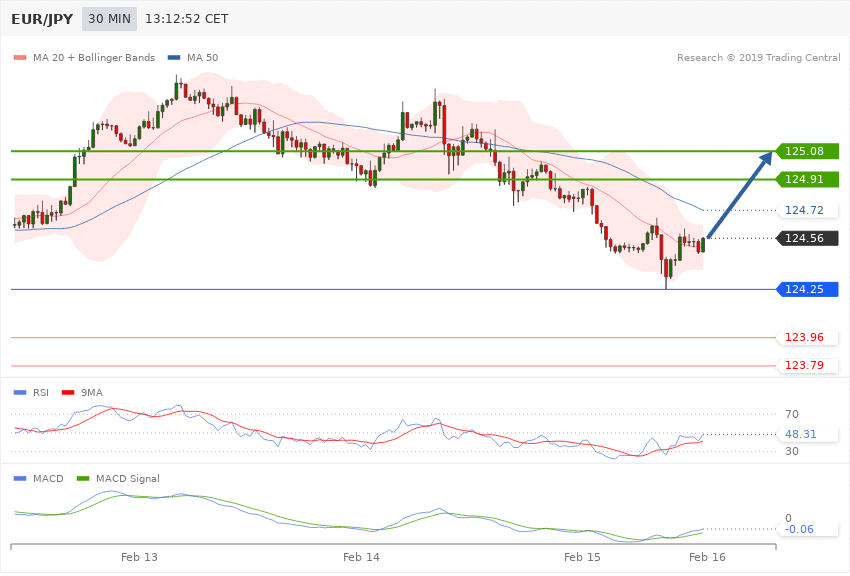
Task: Click the blue MACD legend swatch
Action: point(20,479)
